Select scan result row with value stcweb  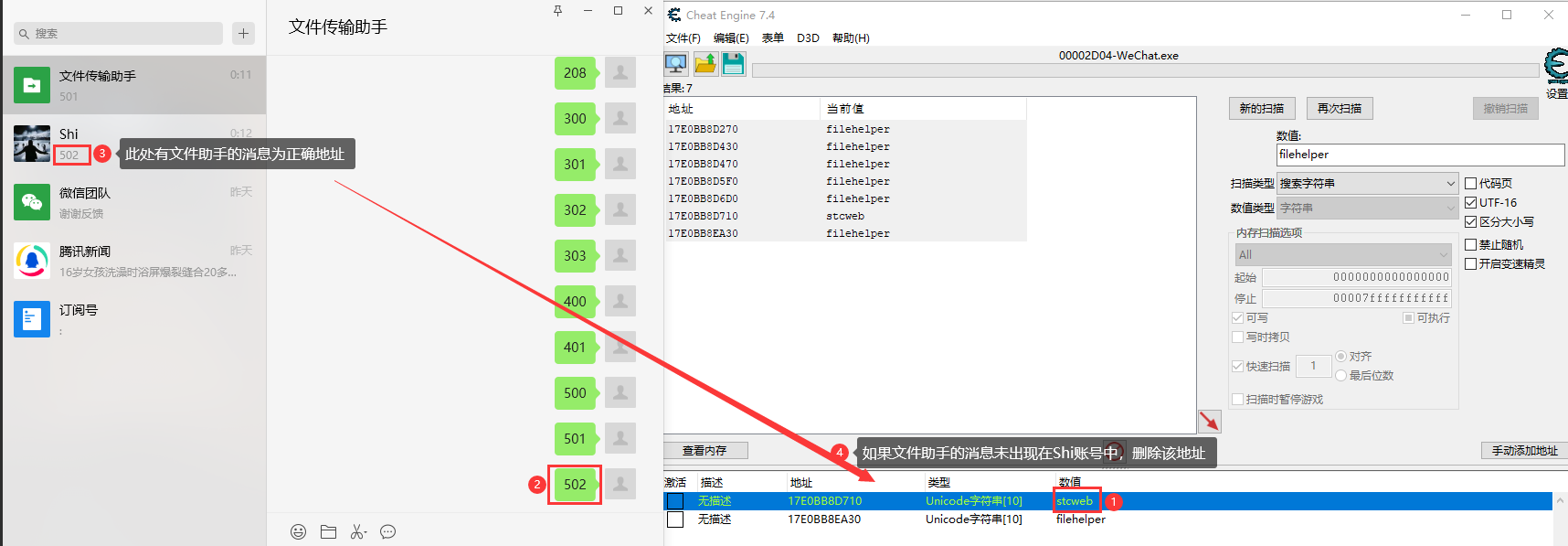point(845,216)
